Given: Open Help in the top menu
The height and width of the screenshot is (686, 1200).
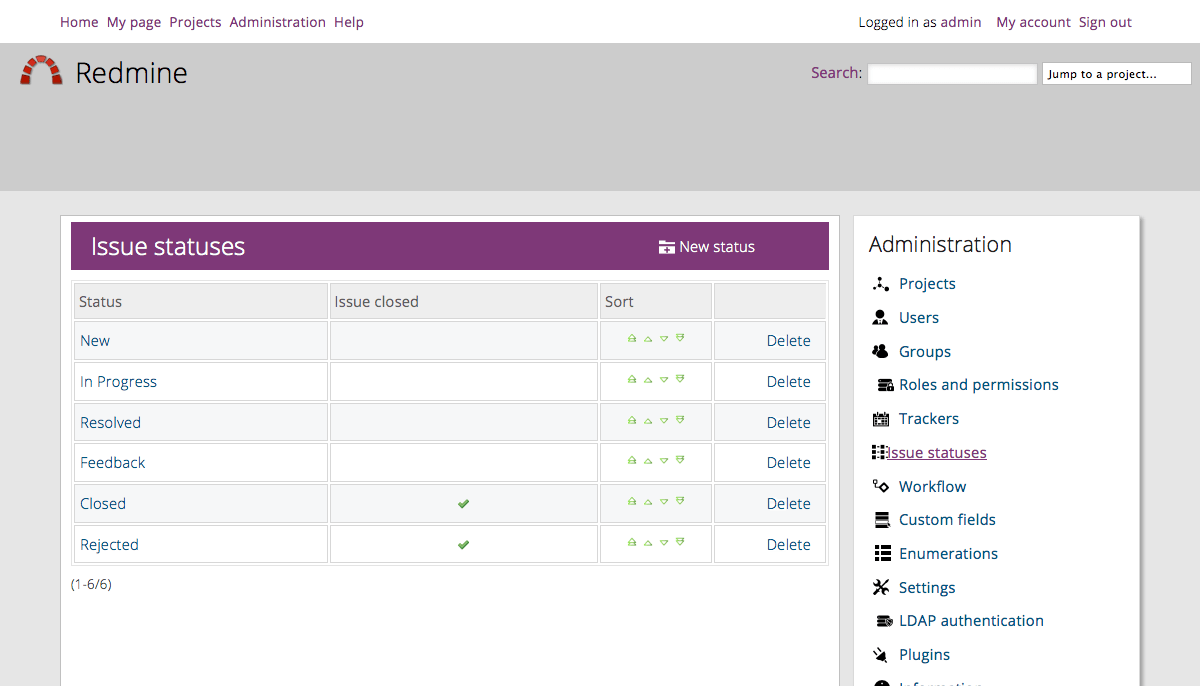Looking at the screenshot, I should [349, 22].
